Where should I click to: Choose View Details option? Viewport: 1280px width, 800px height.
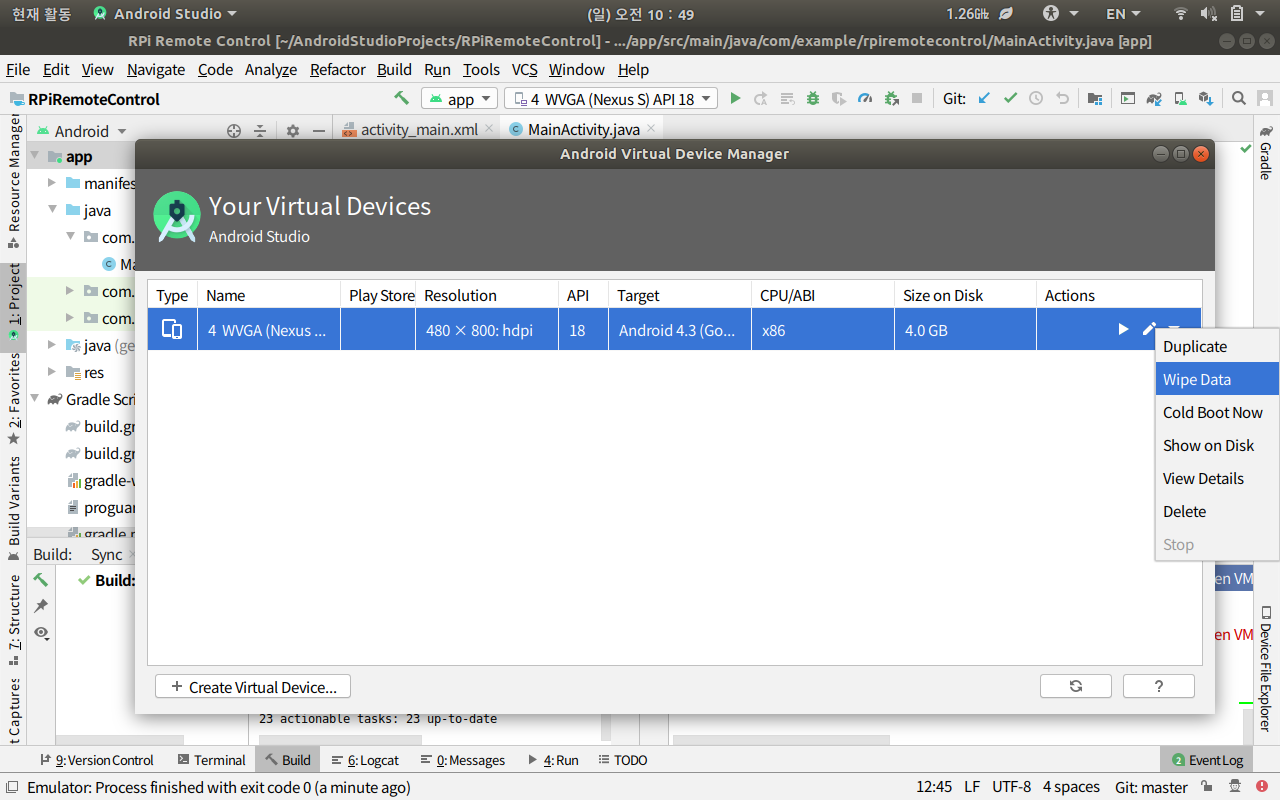click(x=1217, y=478)
